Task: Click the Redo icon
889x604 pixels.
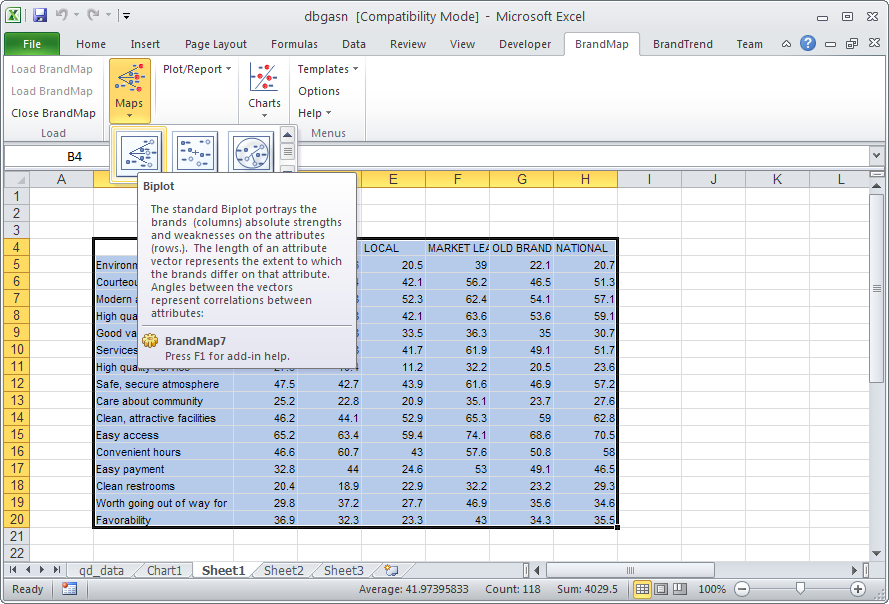Action: [x=93, y=15]
